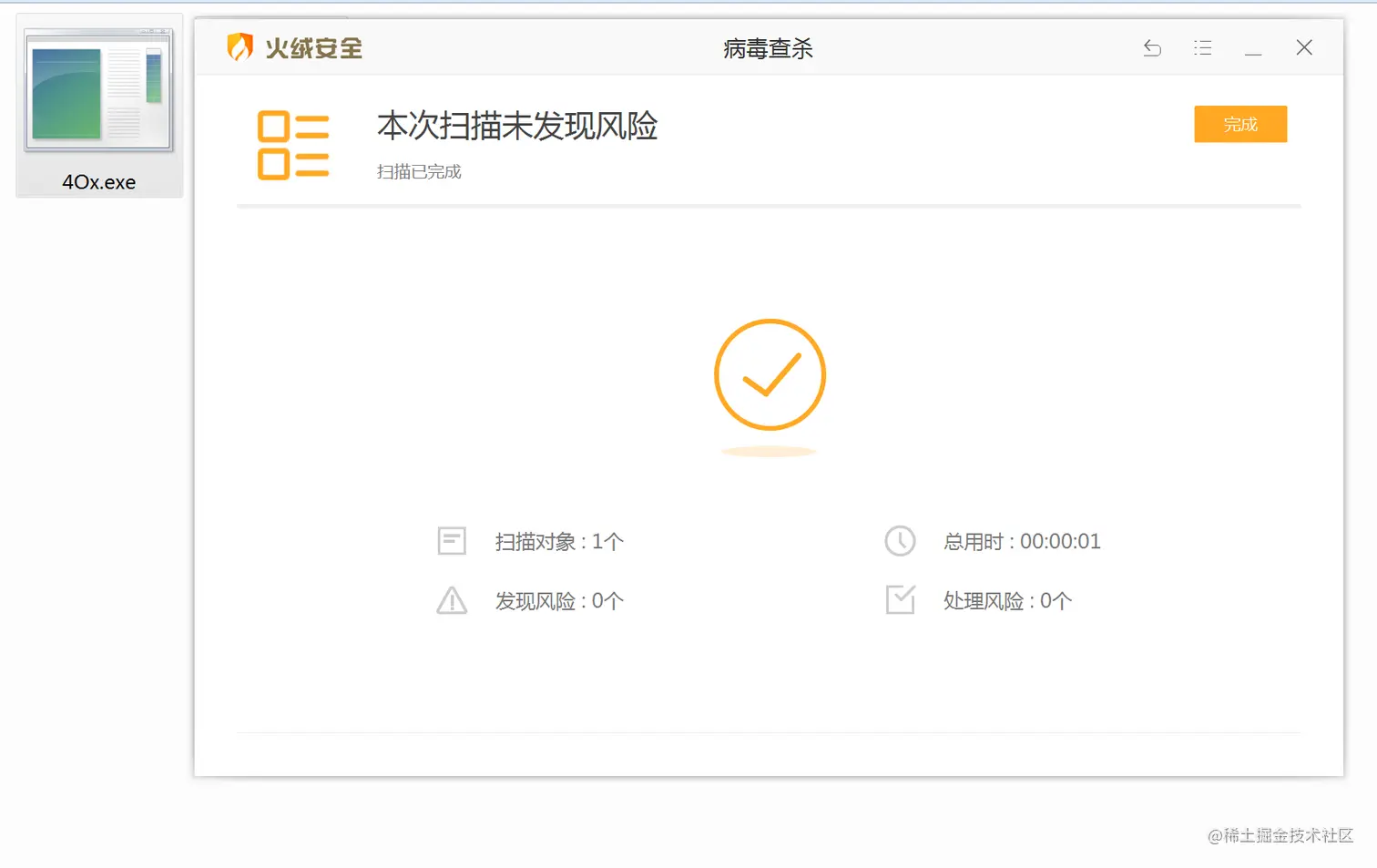Click the 火绒安全 shield logo
The image size is (1377, 868).
(240, 46)
